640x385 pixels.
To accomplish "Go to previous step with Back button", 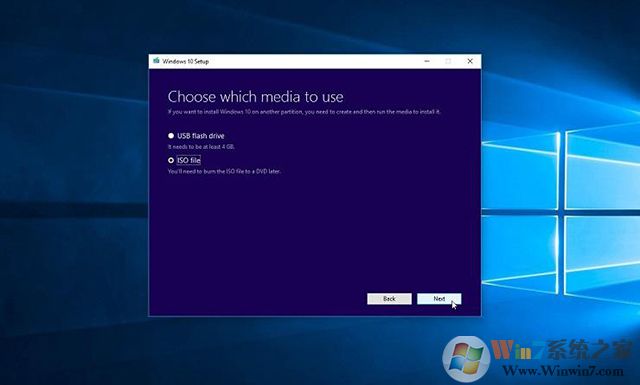I will [x=389, y=299].
